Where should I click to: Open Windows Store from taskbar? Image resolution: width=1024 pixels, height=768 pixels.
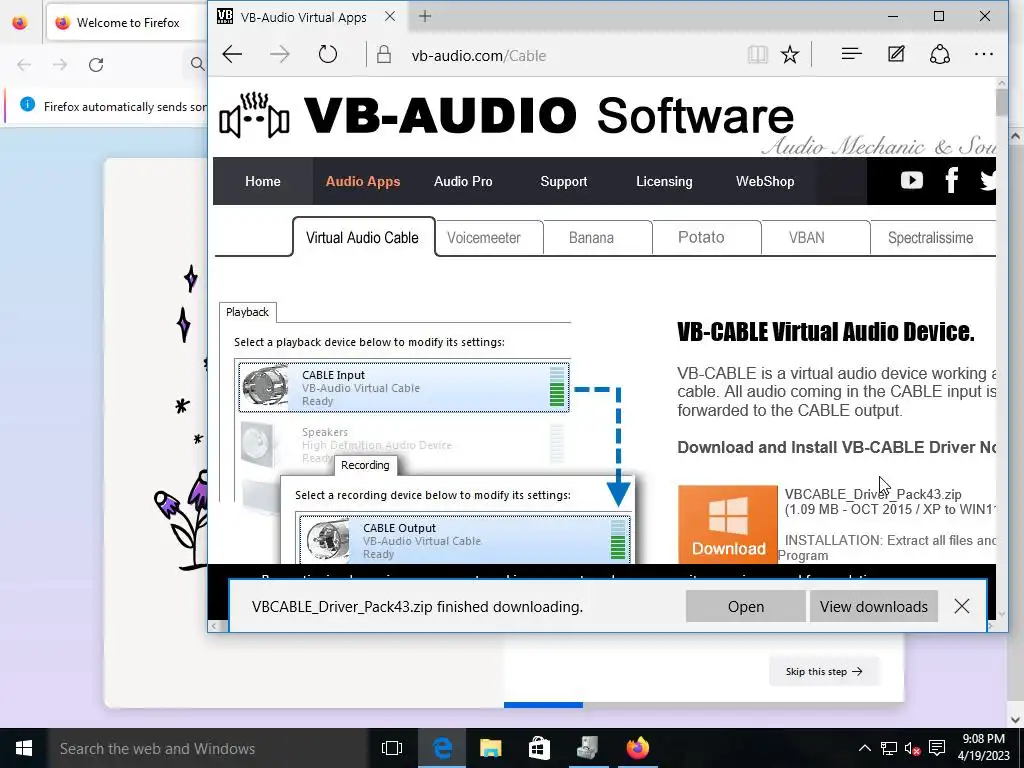coord(539,748)
